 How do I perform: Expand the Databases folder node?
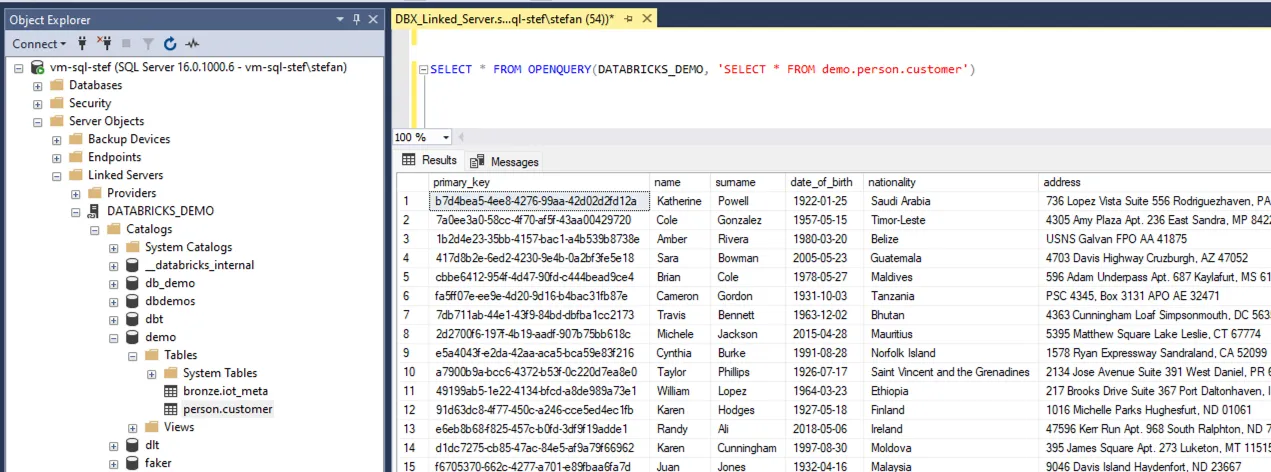pos(38,85)
